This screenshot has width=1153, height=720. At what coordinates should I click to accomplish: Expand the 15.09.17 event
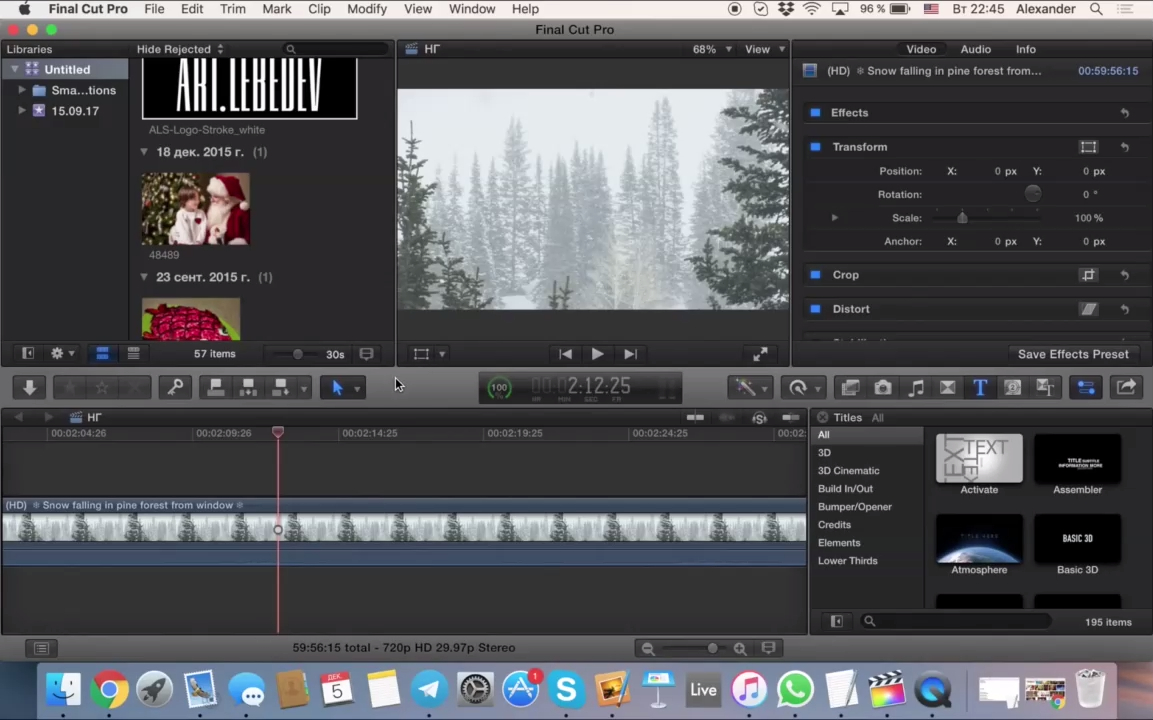[x=21, y=110]
